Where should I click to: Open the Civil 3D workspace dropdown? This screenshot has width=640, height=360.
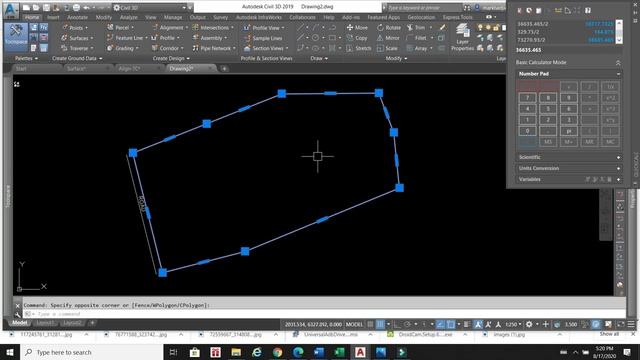click(x=149, y=8)
